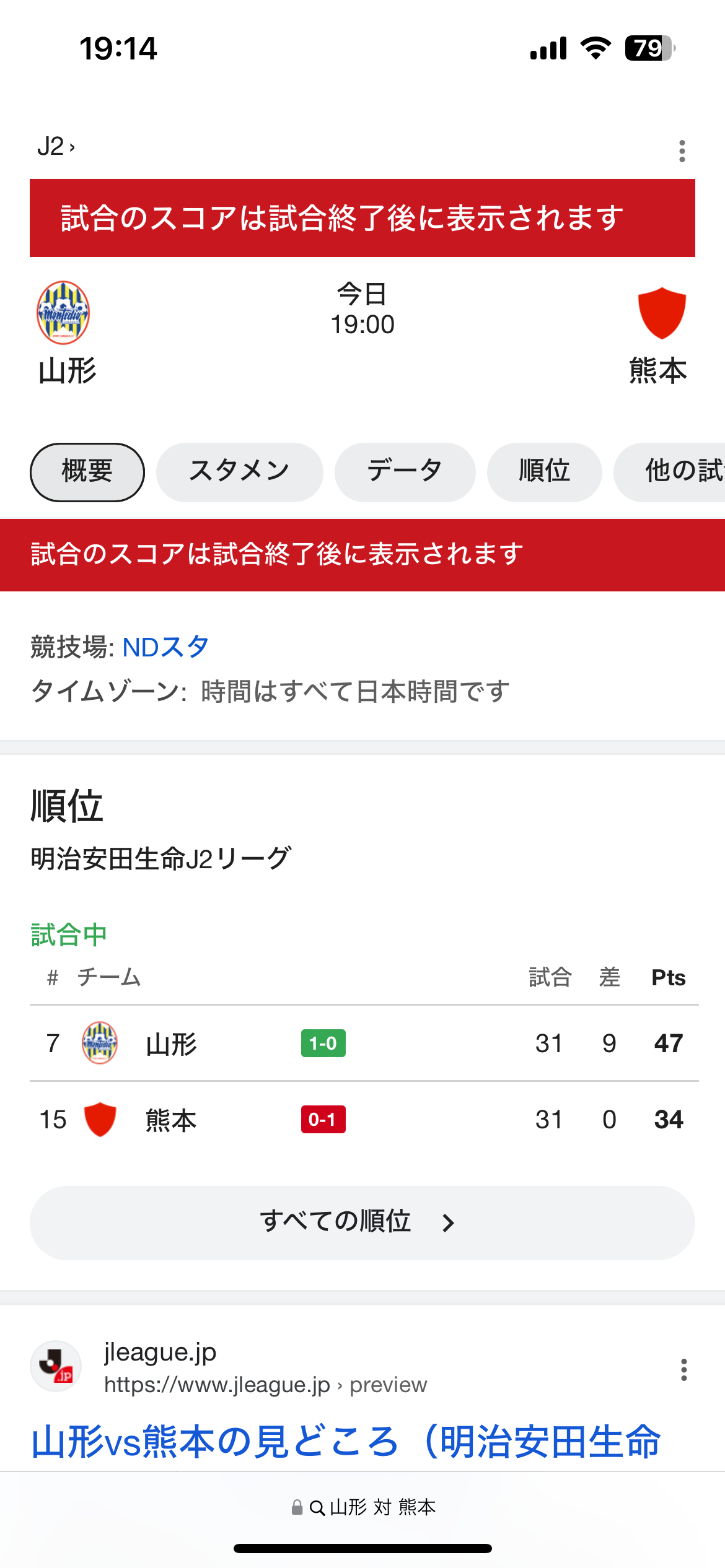Tap the search magnifier in address bar
The height and width of the screenshot is (1568, 725).
coord(317,1508)
